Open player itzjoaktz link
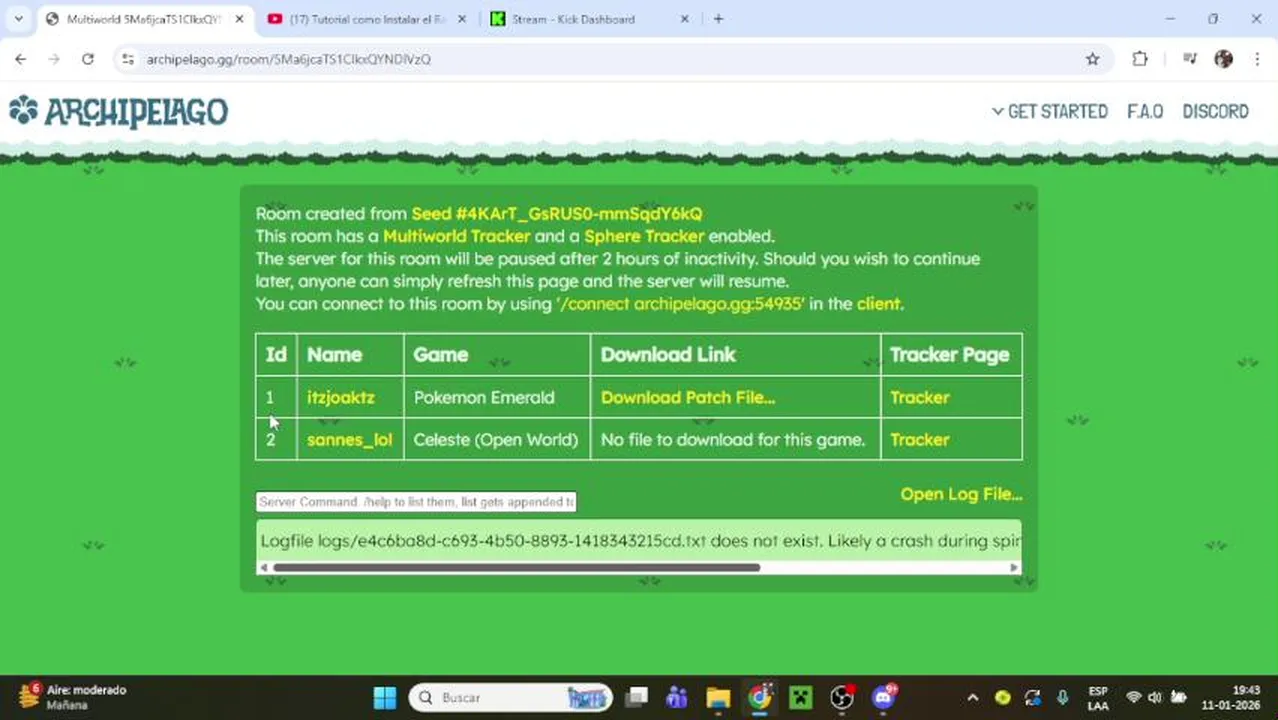The image size is (1278, 720). click(340, 397)
